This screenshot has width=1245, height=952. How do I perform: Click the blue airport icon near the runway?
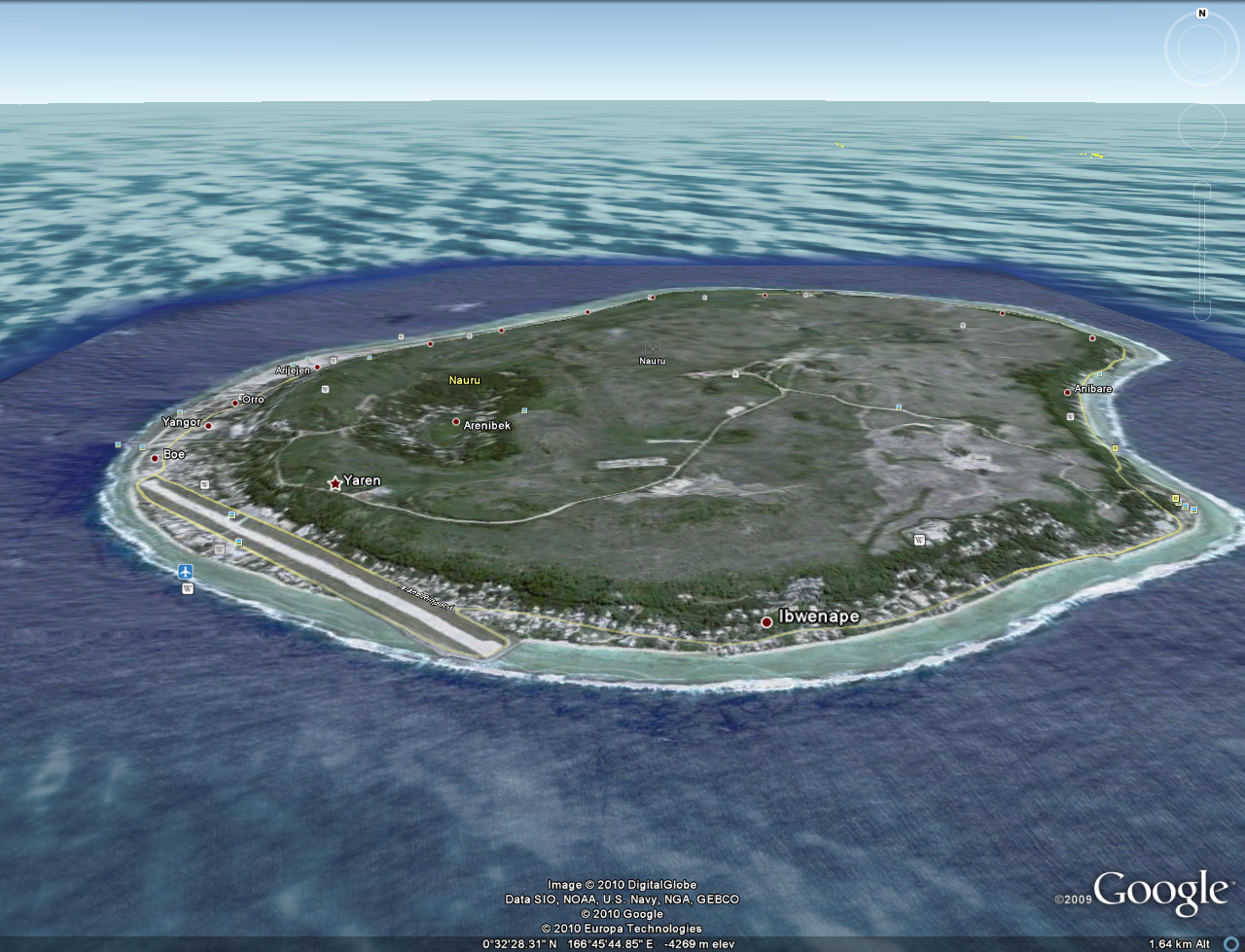coord(186,572)
